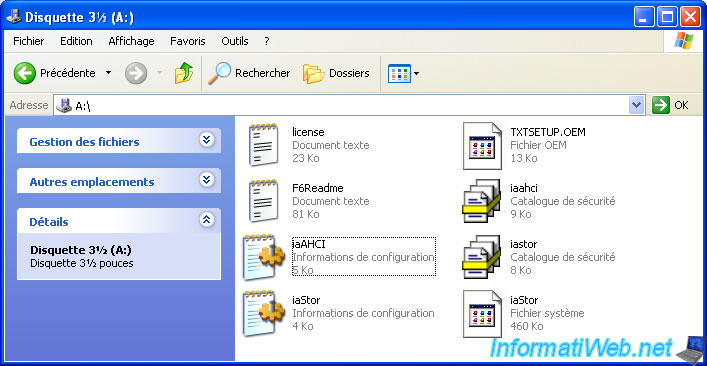The image size is (707, 366).
Task: Click the green OK go button
Action: 670,105
